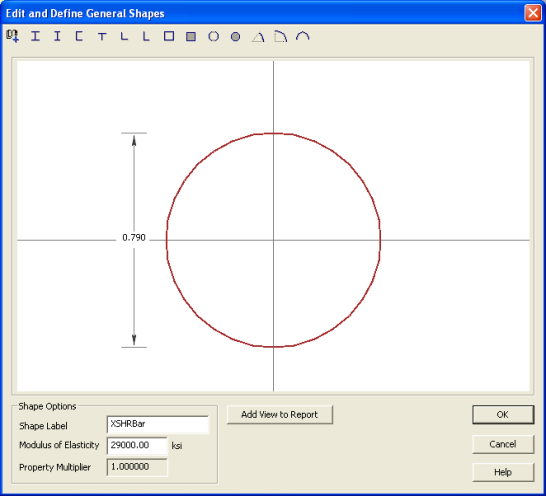Confirm the shape with OK
Viewport: 546px width, 496px height.
click(503, 414)
